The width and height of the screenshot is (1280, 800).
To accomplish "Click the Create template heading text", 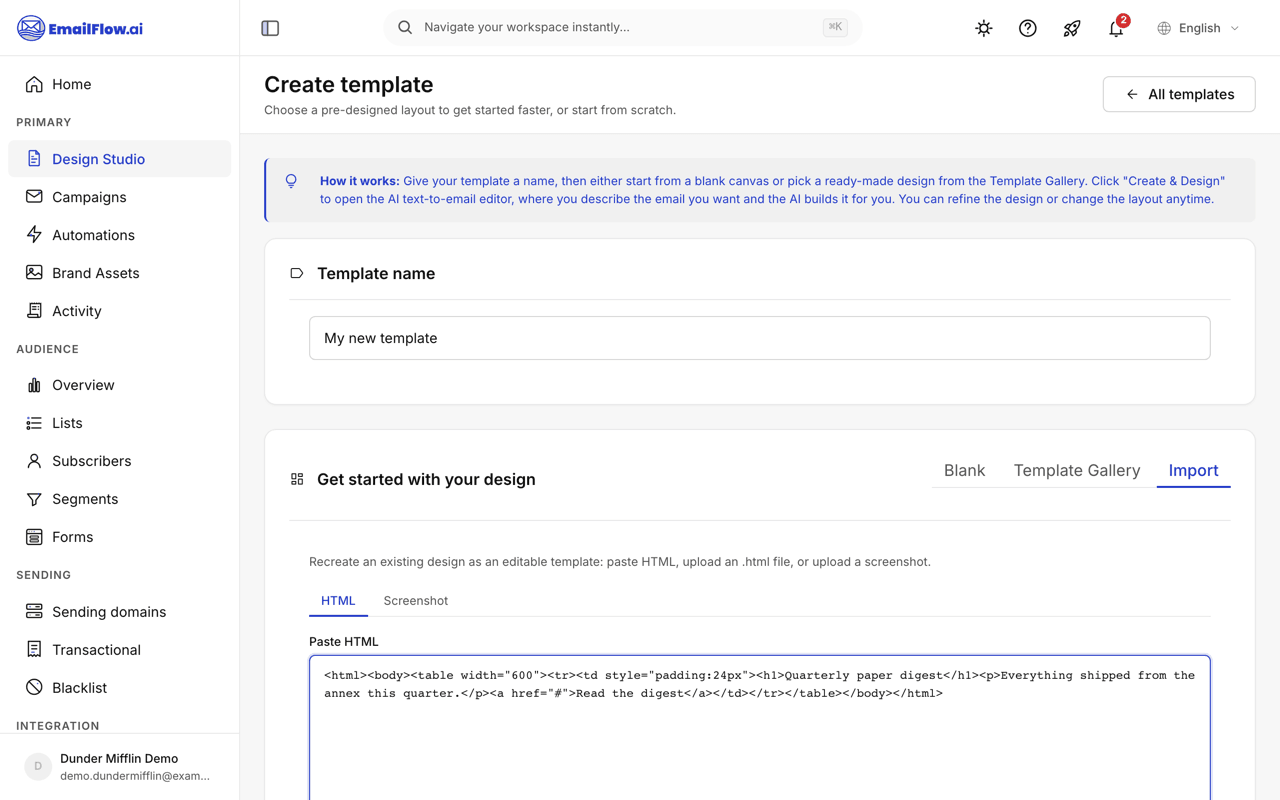I will click(x=349, y=84).
